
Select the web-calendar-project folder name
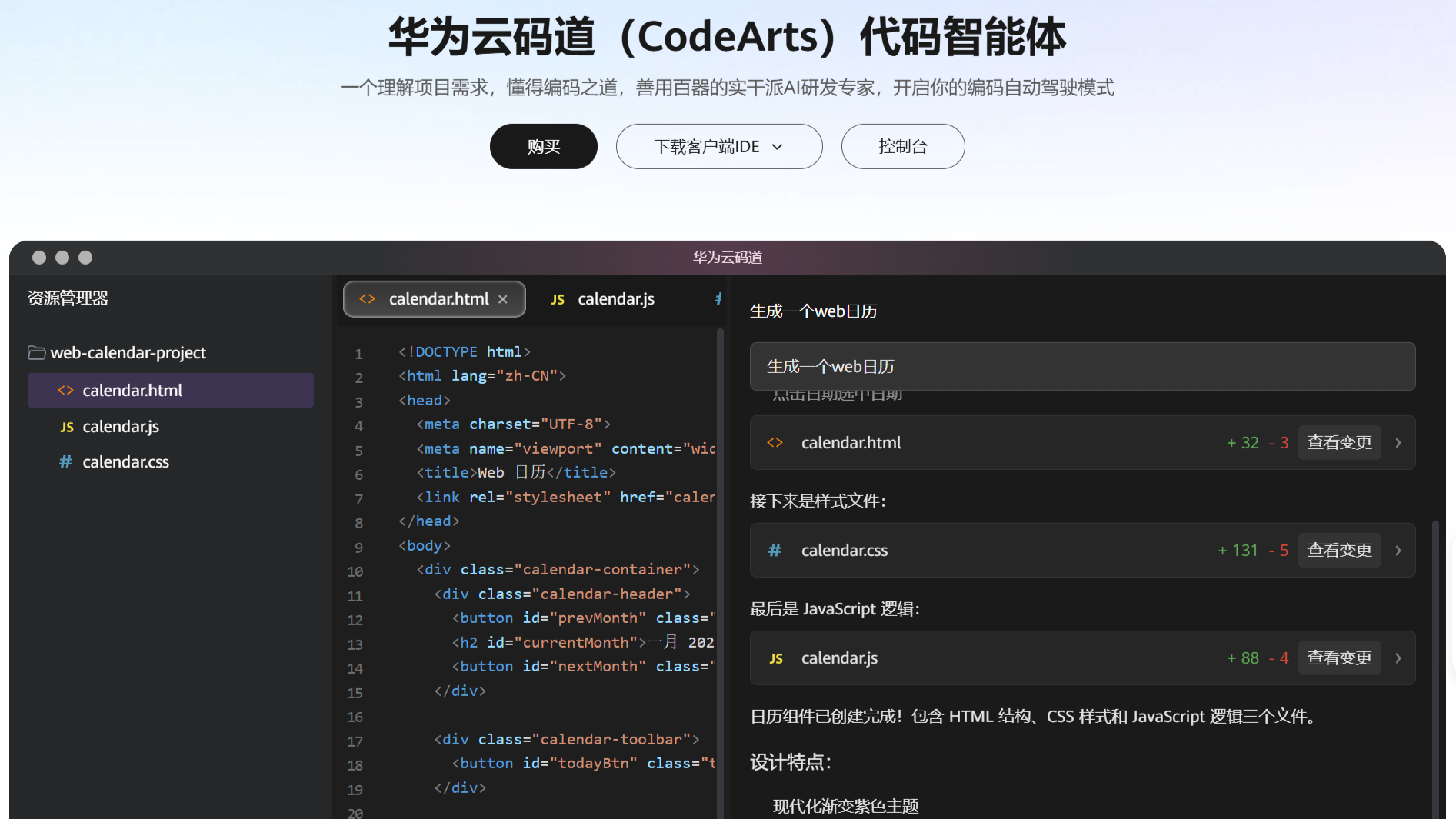(128, 352)
